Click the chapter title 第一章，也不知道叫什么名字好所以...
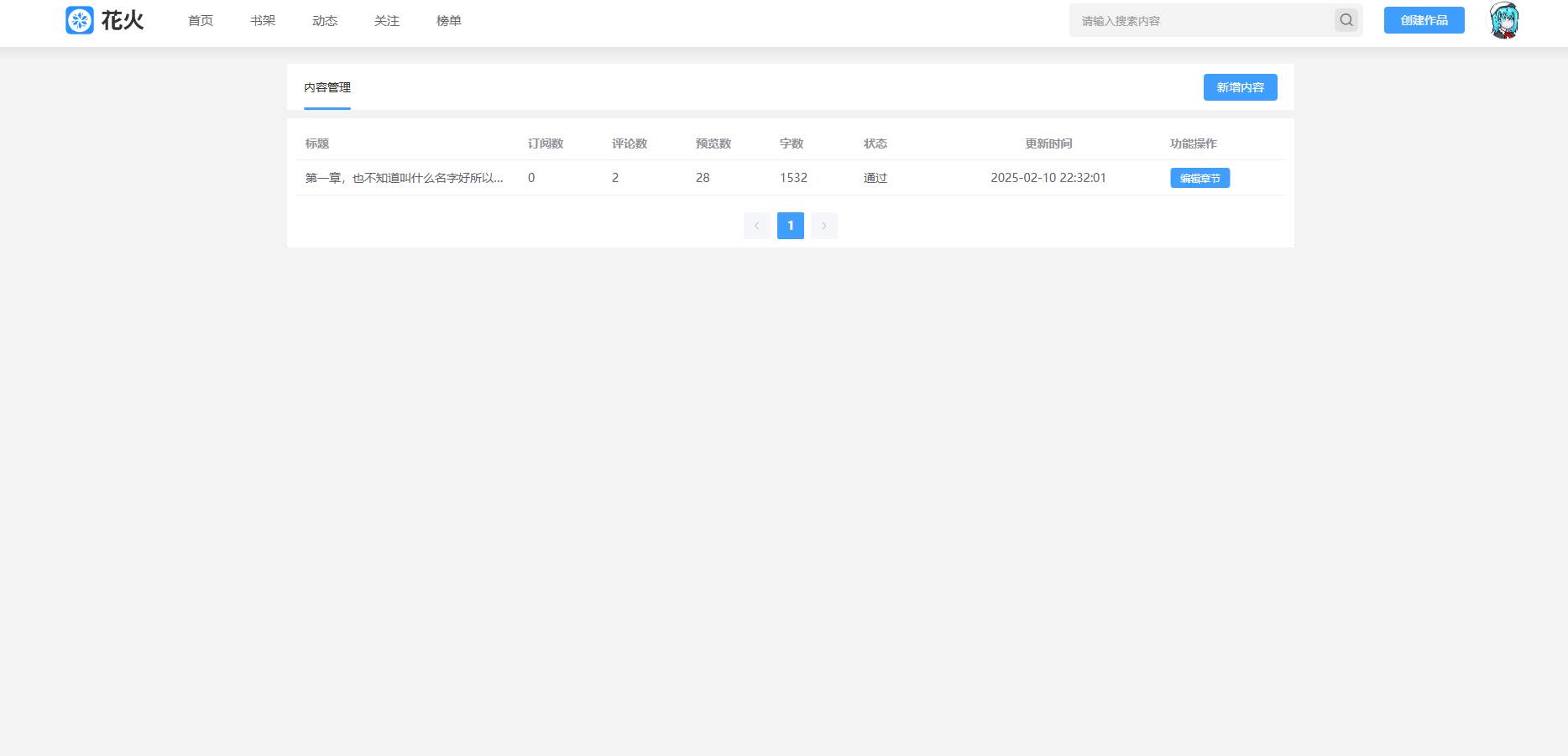The width and height of the screenshot is (1568, 756). coord(405,178)
